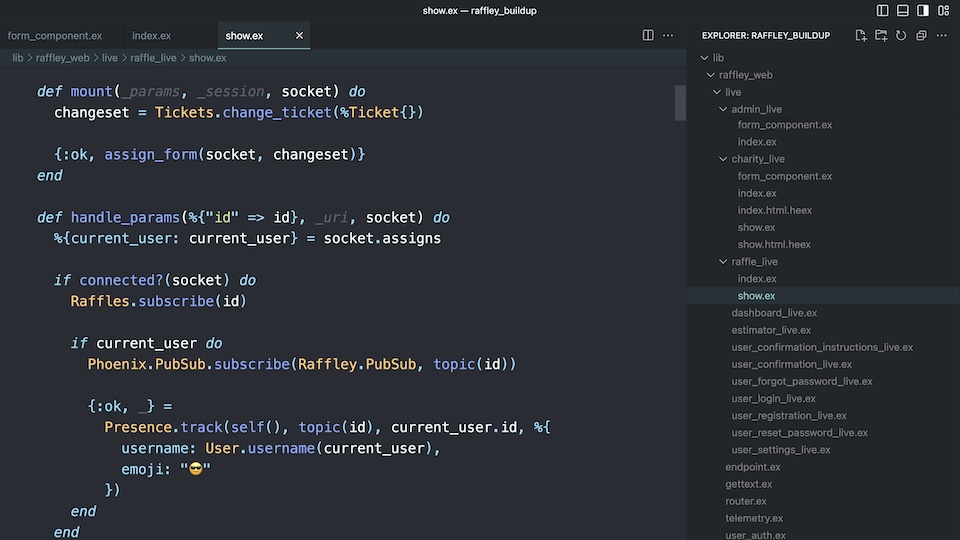Click the 'emoji:' line in code
The image size is (960, 540).
pyautogui.click(x=165, y=469)
